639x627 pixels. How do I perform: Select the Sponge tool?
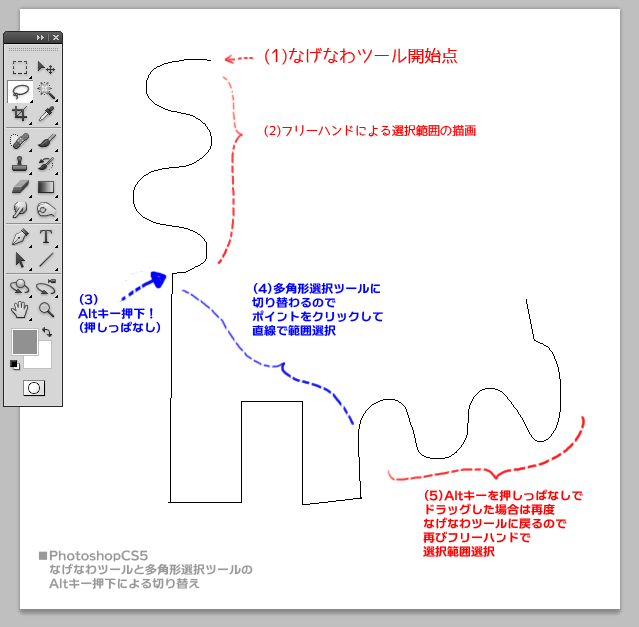click(46, 210)
